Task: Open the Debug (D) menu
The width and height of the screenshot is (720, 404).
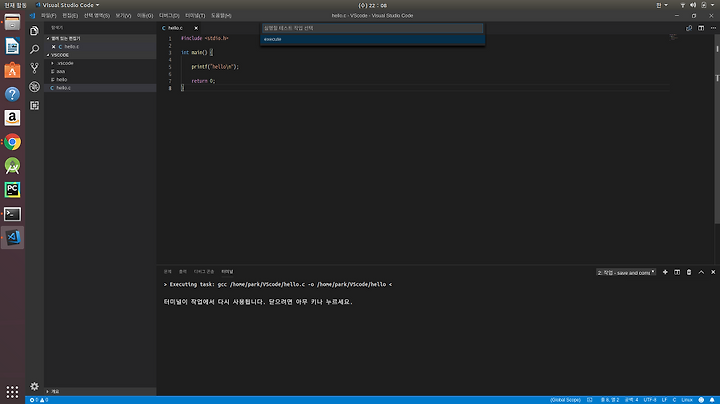Action: (x=169, y=16)
